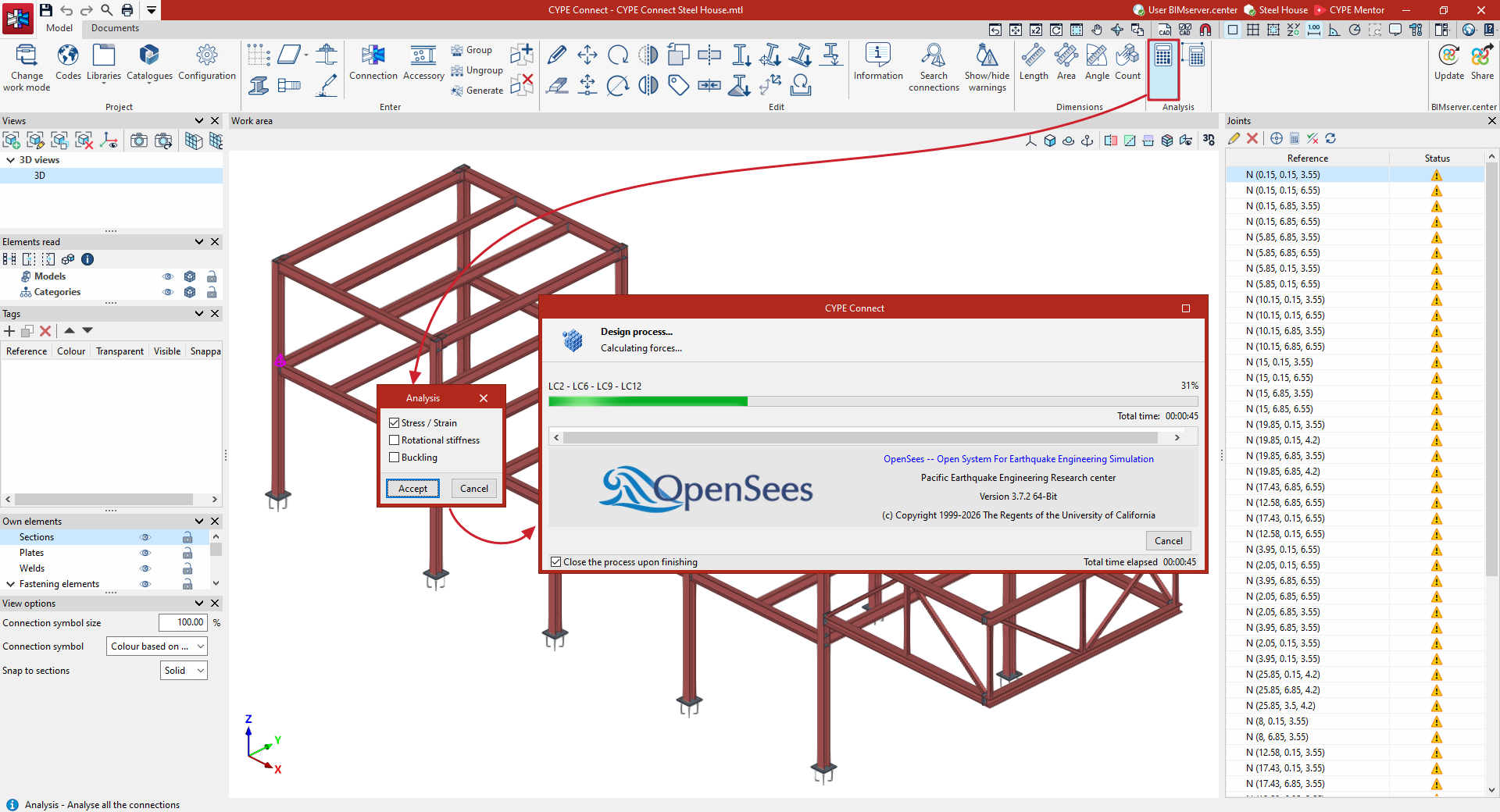Open the Libraries tool

(104, 62)
